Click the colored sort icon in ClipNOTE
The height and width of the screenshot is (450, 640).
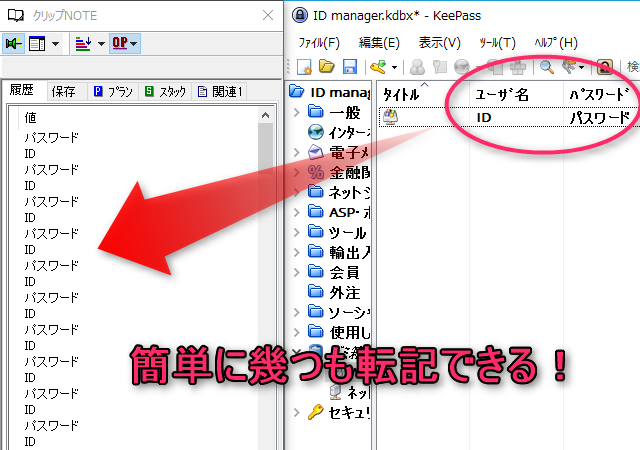83,43
